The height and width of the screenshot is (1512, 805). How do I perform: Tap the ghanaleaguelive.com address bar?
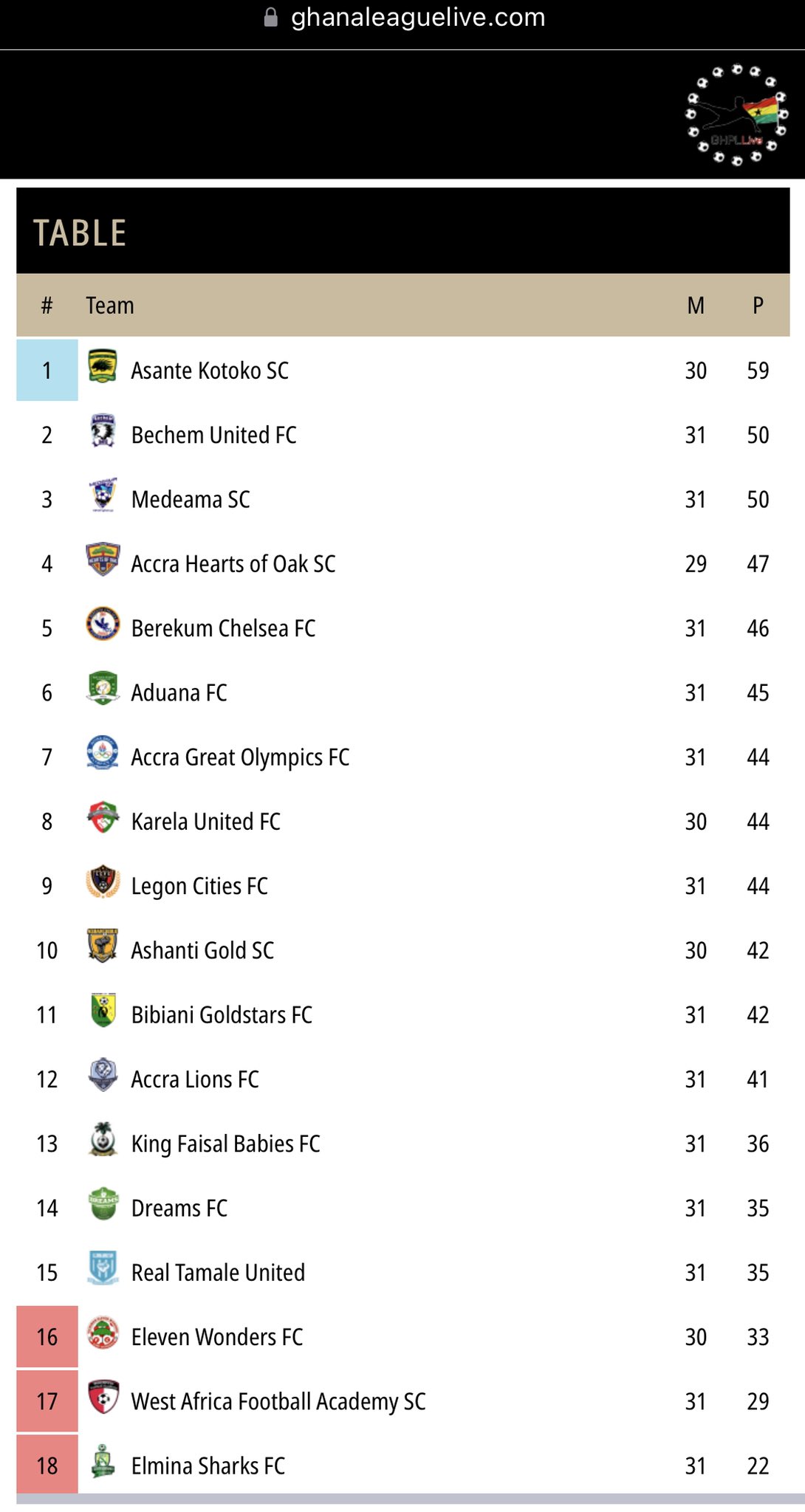(403, 17)
